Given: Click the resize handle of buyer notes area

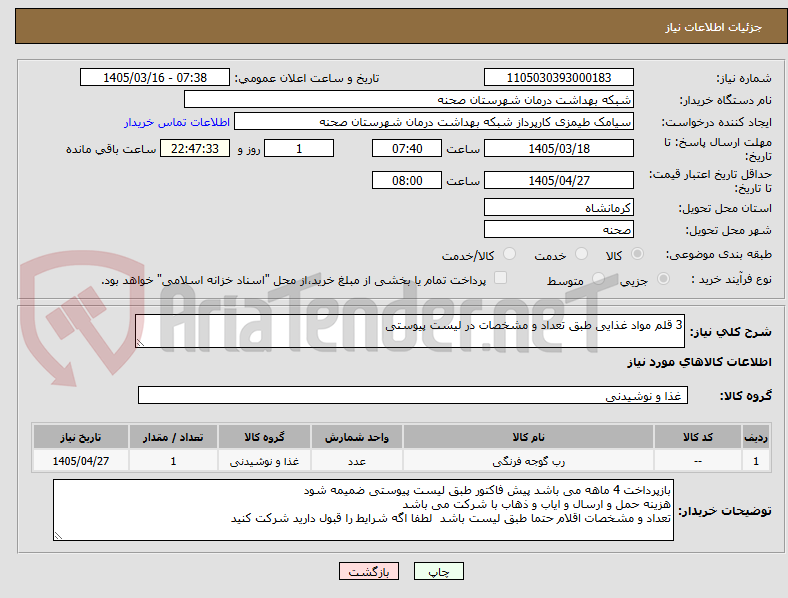Looking at the screenshot, I should [x=58, y=536].
